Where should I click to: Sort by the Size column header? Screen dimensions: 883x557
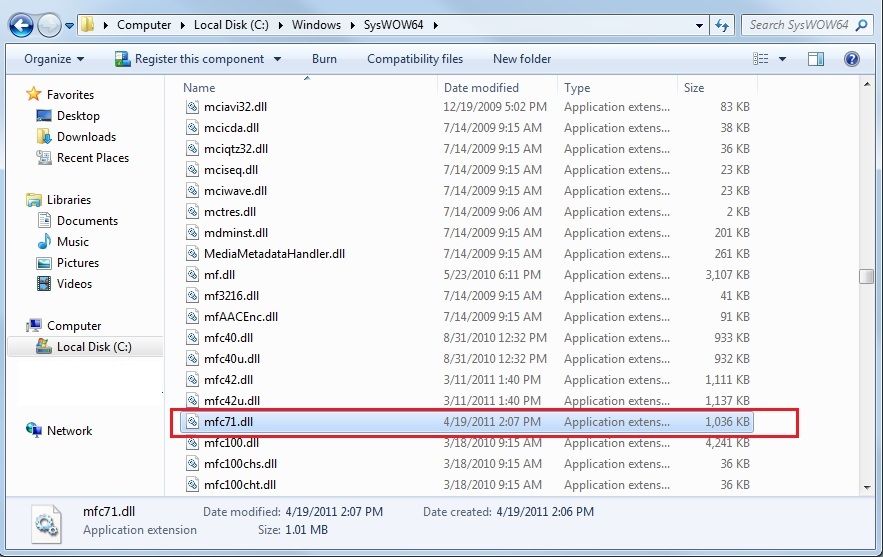click(x=694, y=88)
